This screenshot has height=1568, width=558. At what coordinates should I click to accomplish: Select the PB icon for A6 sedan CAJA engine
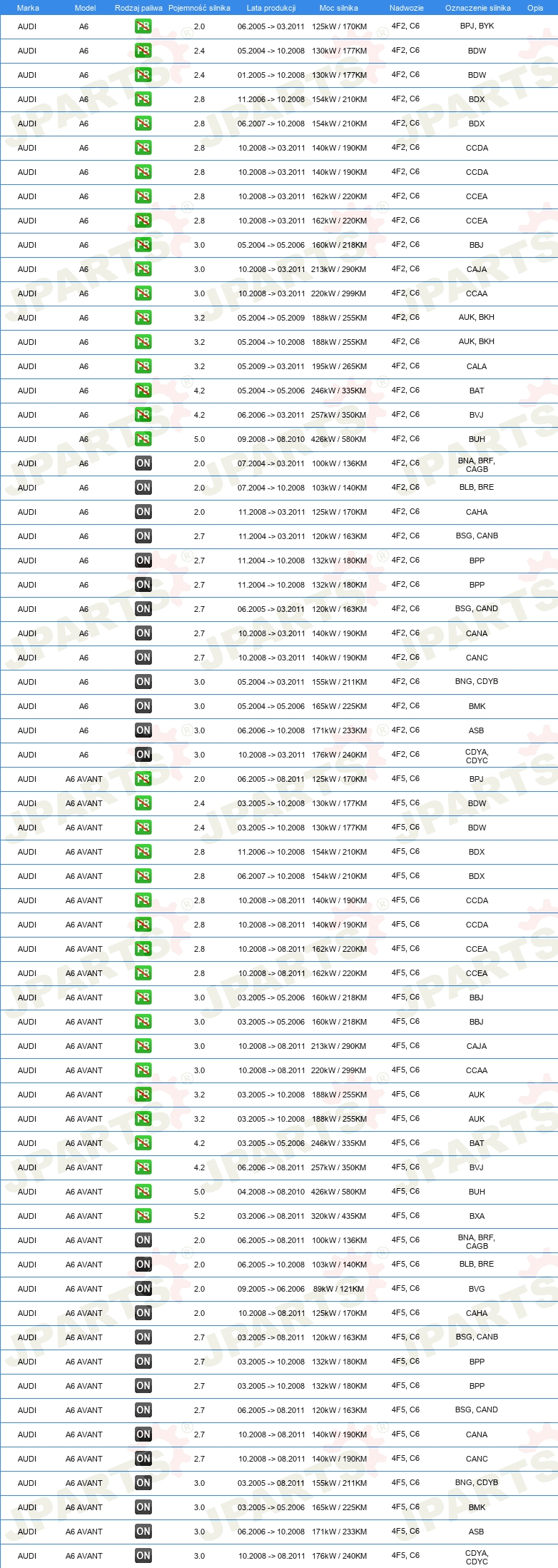143,269
